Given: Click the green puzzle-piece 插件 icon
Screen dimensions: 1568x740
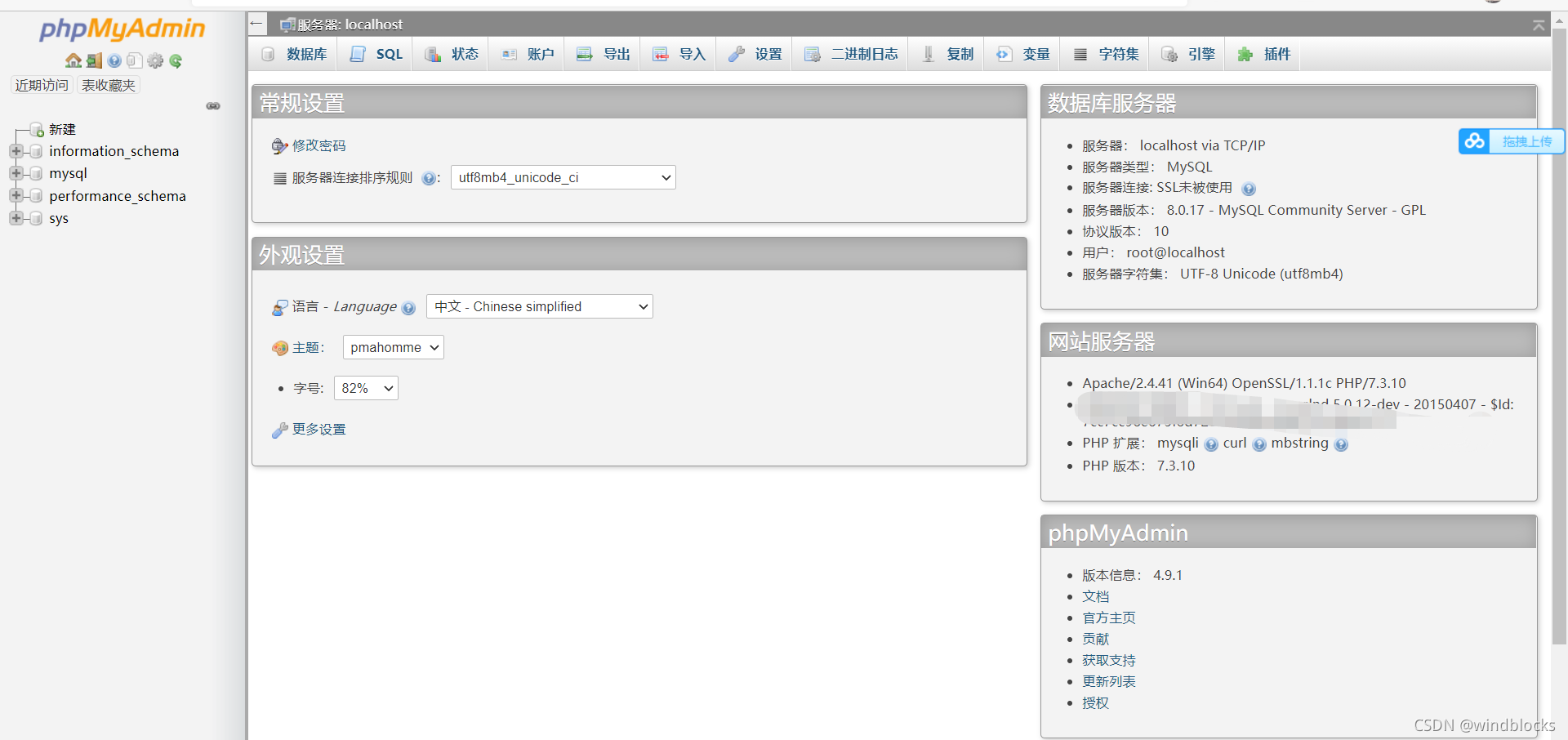Looking at the screenshot, I should 1245,54.
